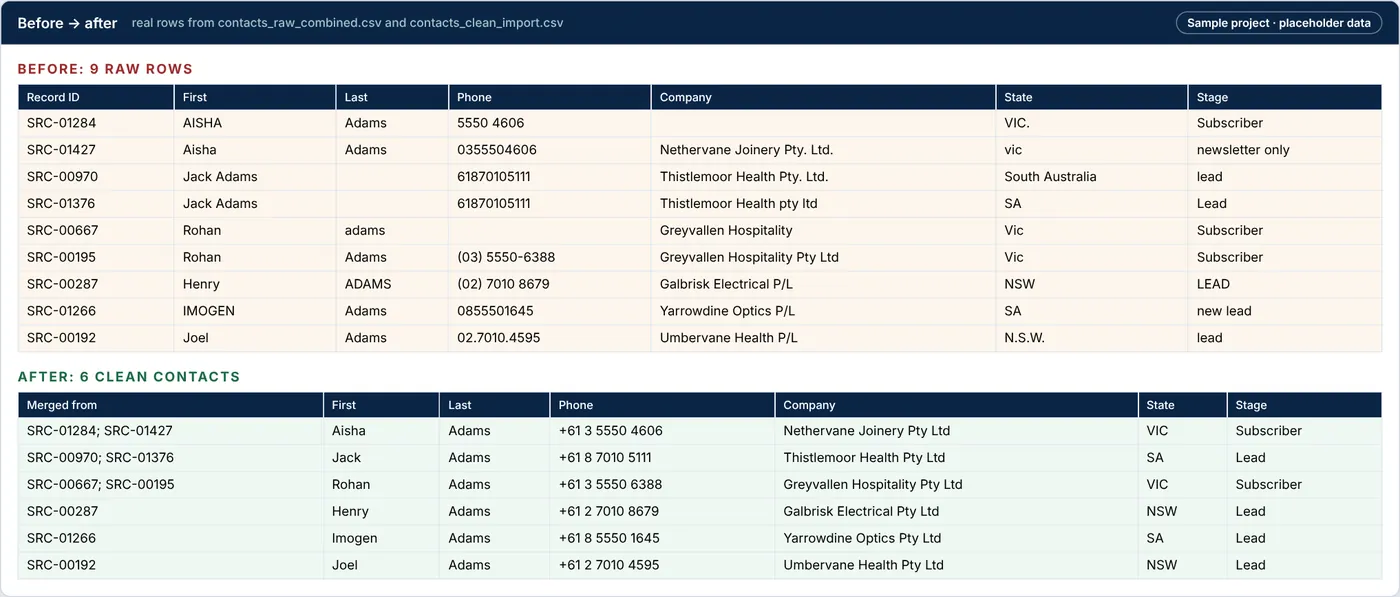Click 'Galbrisk Electrical P/L' company cell

pos(824,285)
